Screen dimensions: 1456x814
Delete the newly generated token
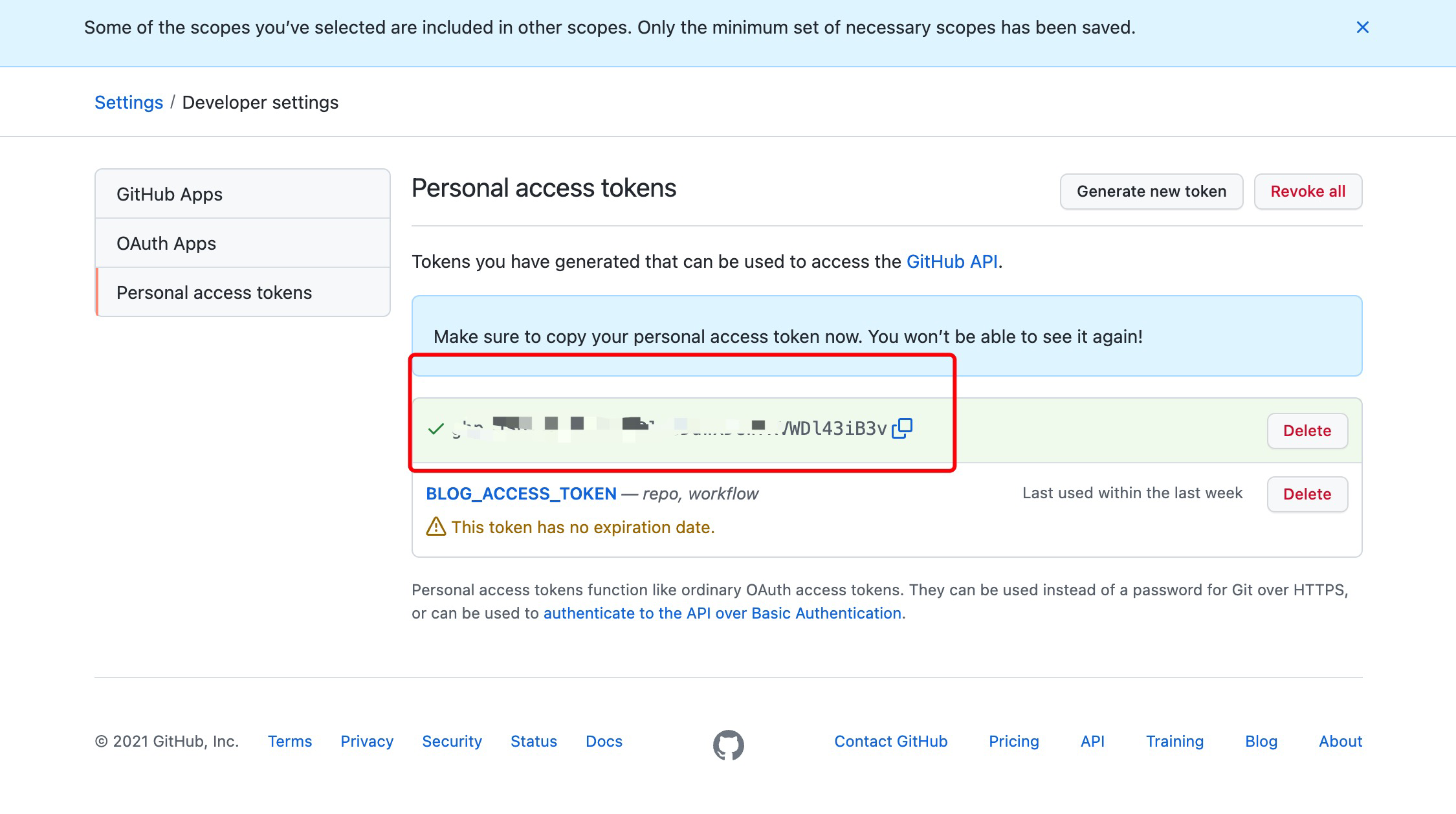pos(1307,431)
